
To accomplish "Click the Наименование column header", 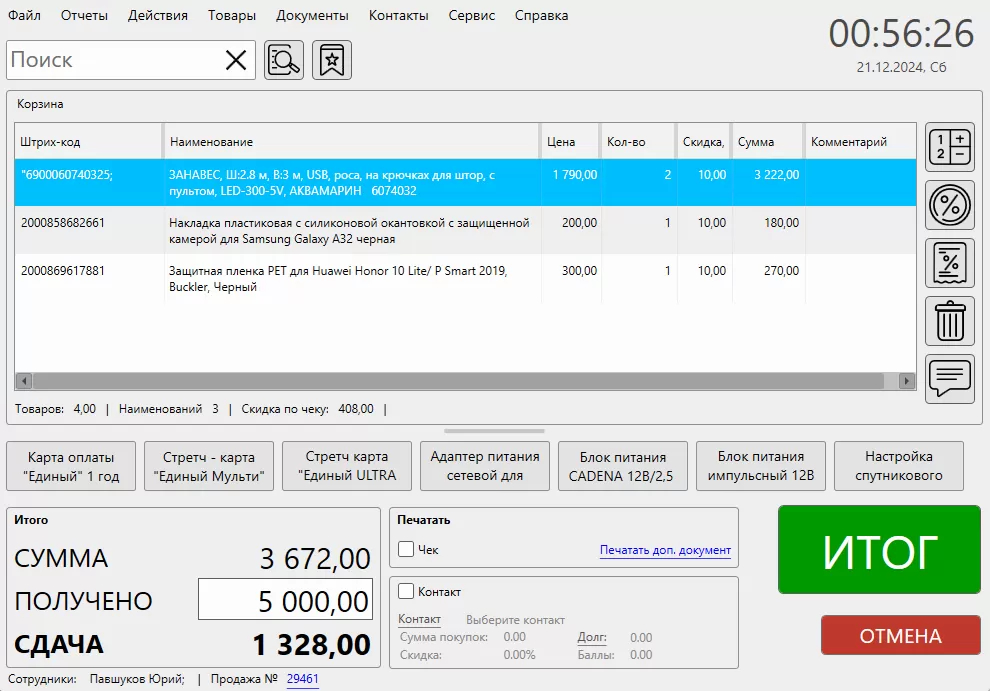I will coord(352,141).
